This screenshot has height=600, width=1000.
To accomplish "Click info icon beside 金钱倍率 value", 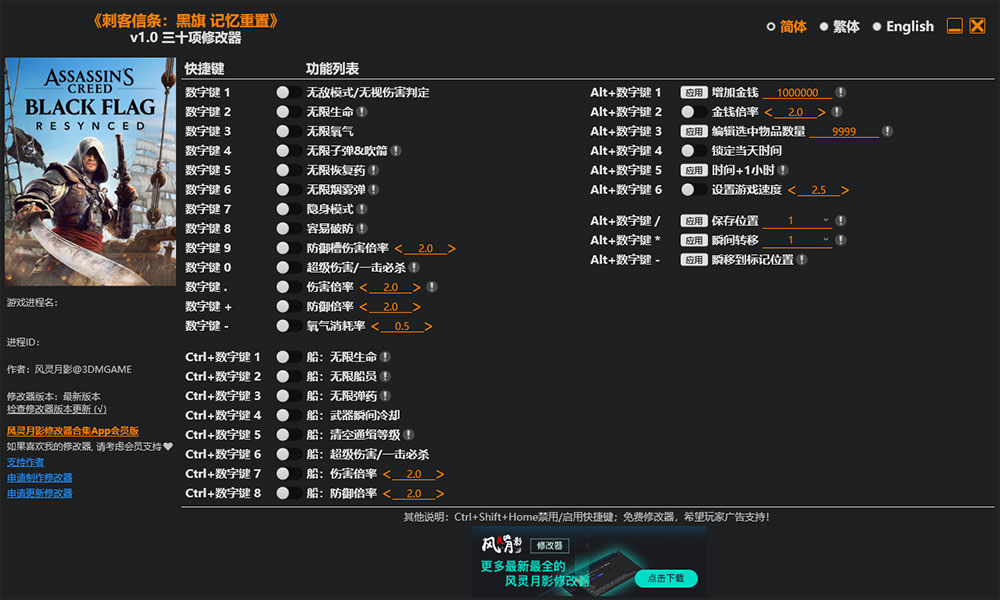I will pos(837,112).
